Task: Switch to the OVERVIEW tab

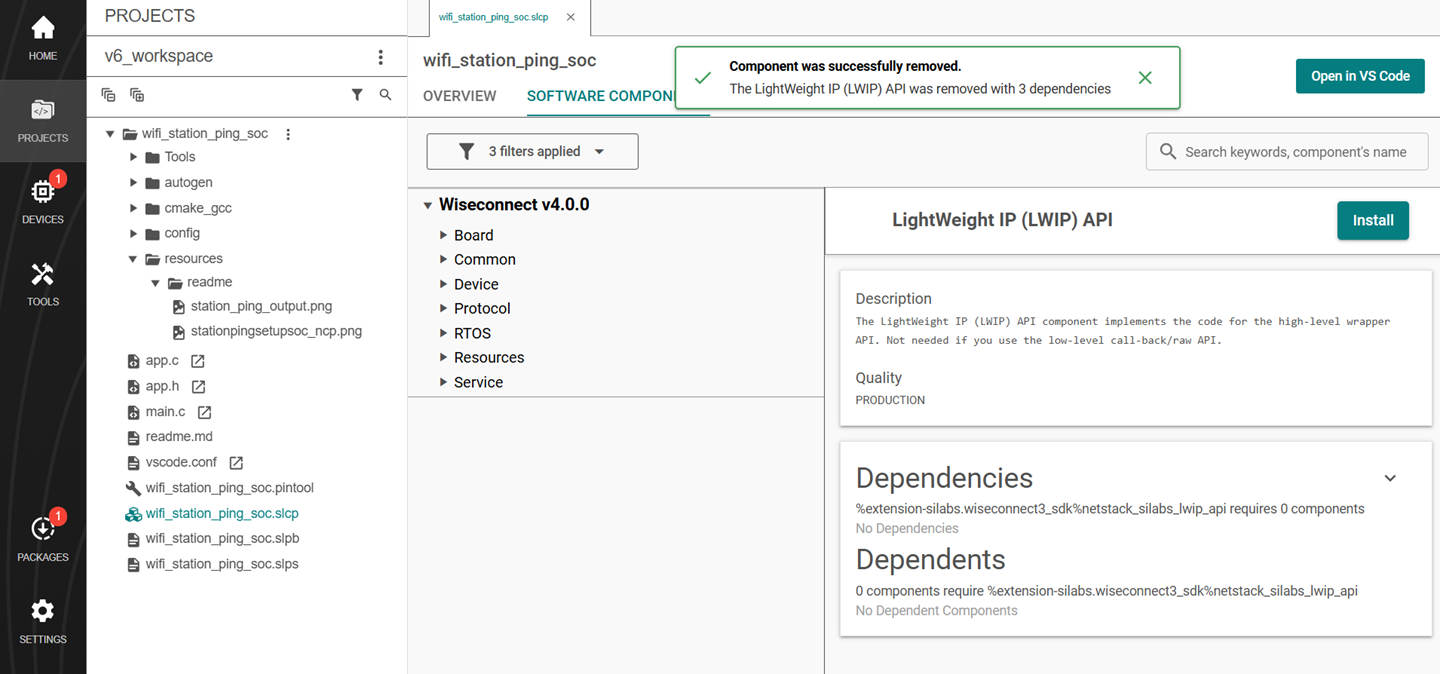Action: pyautogui.click(x=459, y=96)
